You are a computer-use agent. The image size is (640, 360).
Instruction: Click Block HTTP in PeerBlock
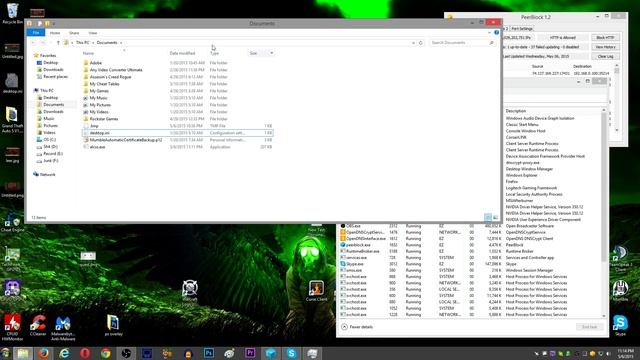click(x=605, y=38)
